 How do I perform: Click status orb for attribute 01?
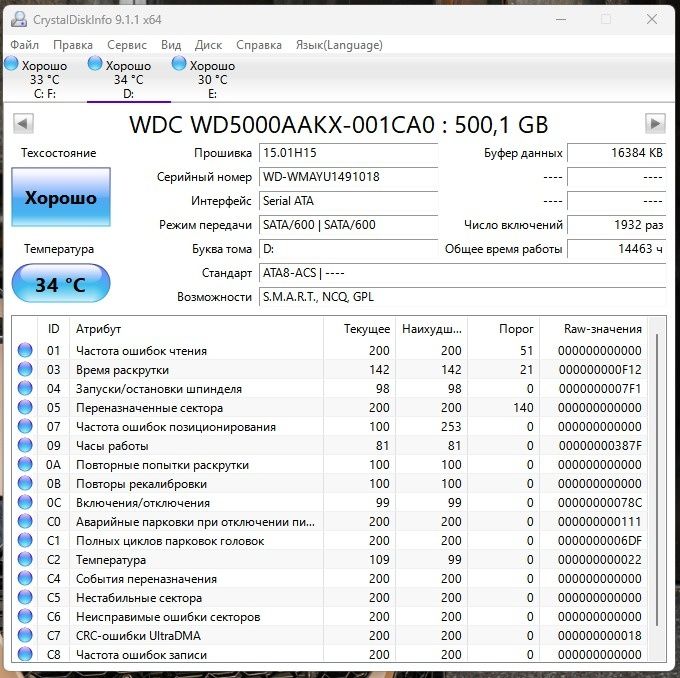pos(25,350)
